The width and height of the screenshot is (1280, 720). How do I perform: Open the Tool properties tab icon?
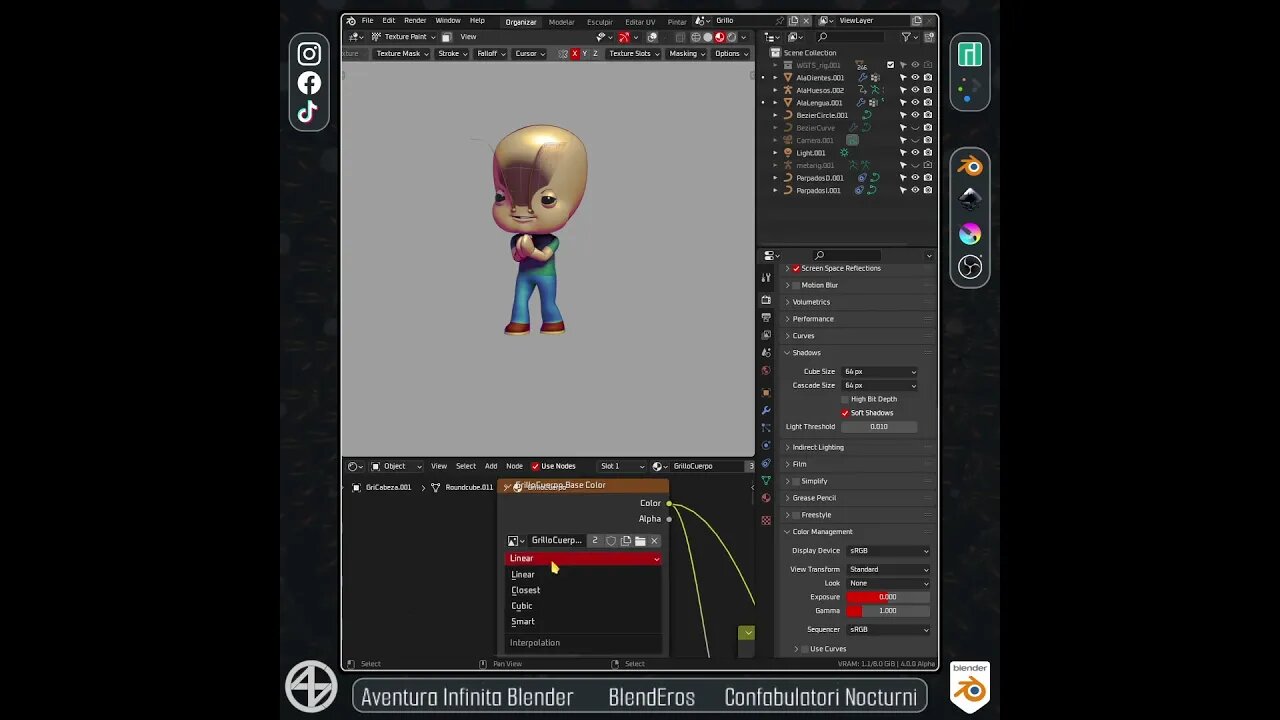766,277
